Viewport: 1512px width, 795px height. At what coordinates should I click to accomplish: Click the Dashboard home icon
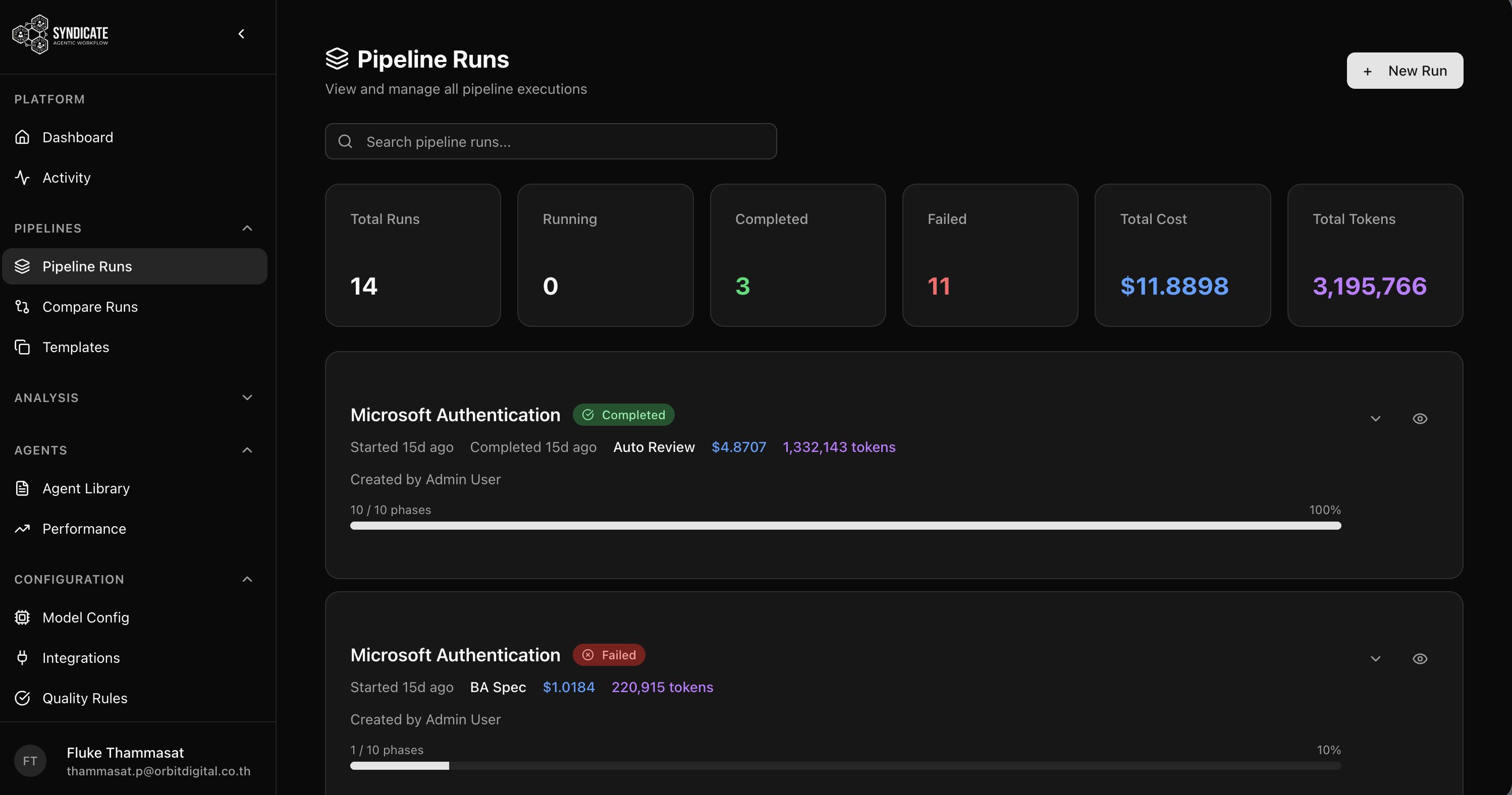point(22,137)
